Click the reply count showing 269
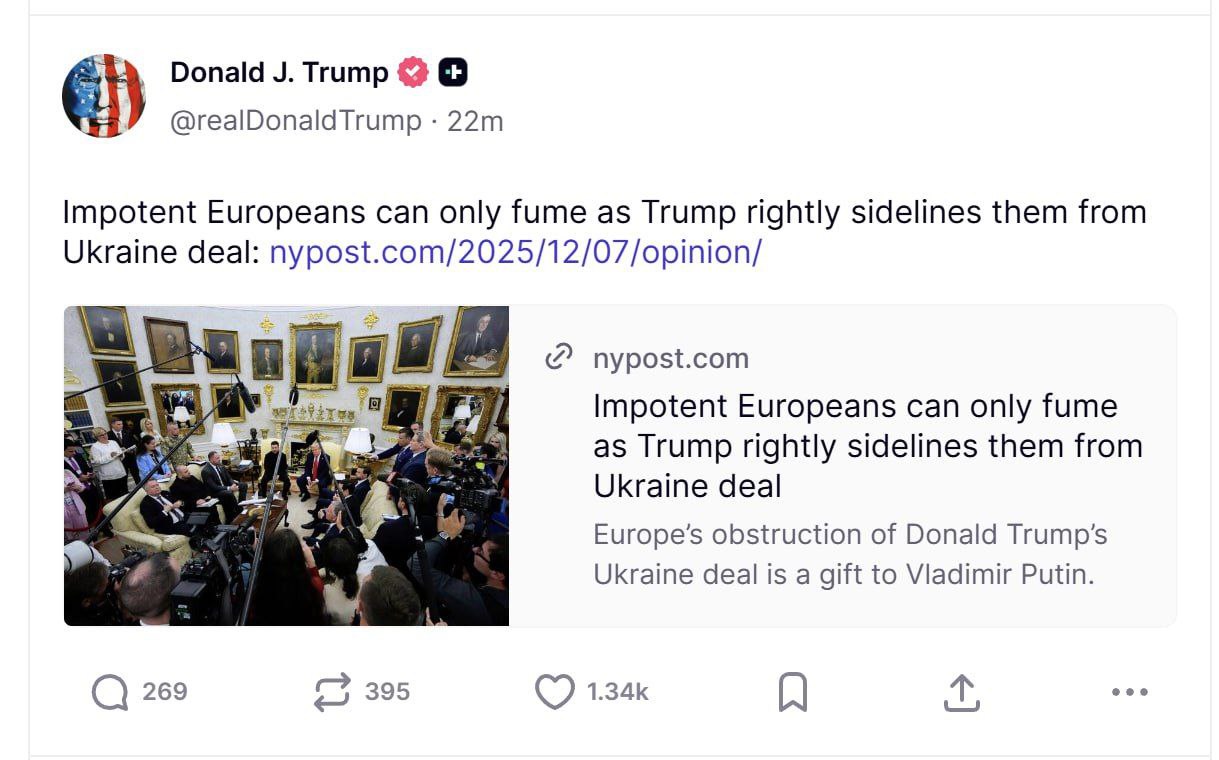The height and width of the screenshot is (760, 1219). pos(163,691)
